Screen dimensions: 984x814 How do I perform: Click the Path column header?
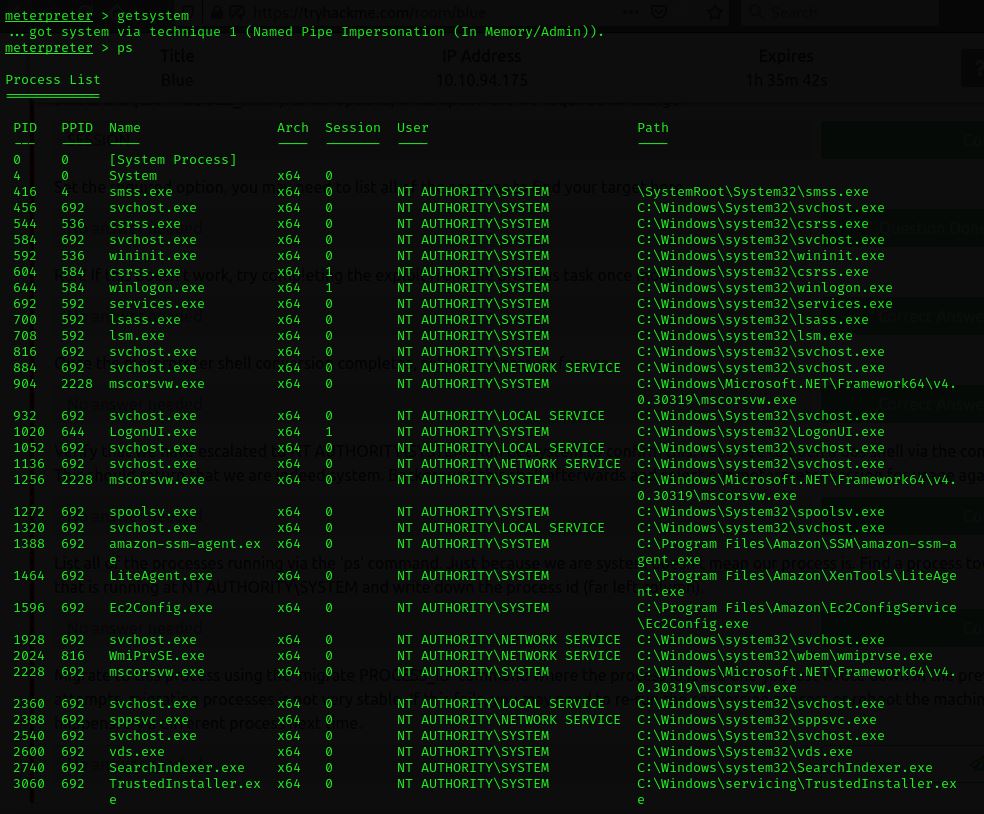click(653, 127)
